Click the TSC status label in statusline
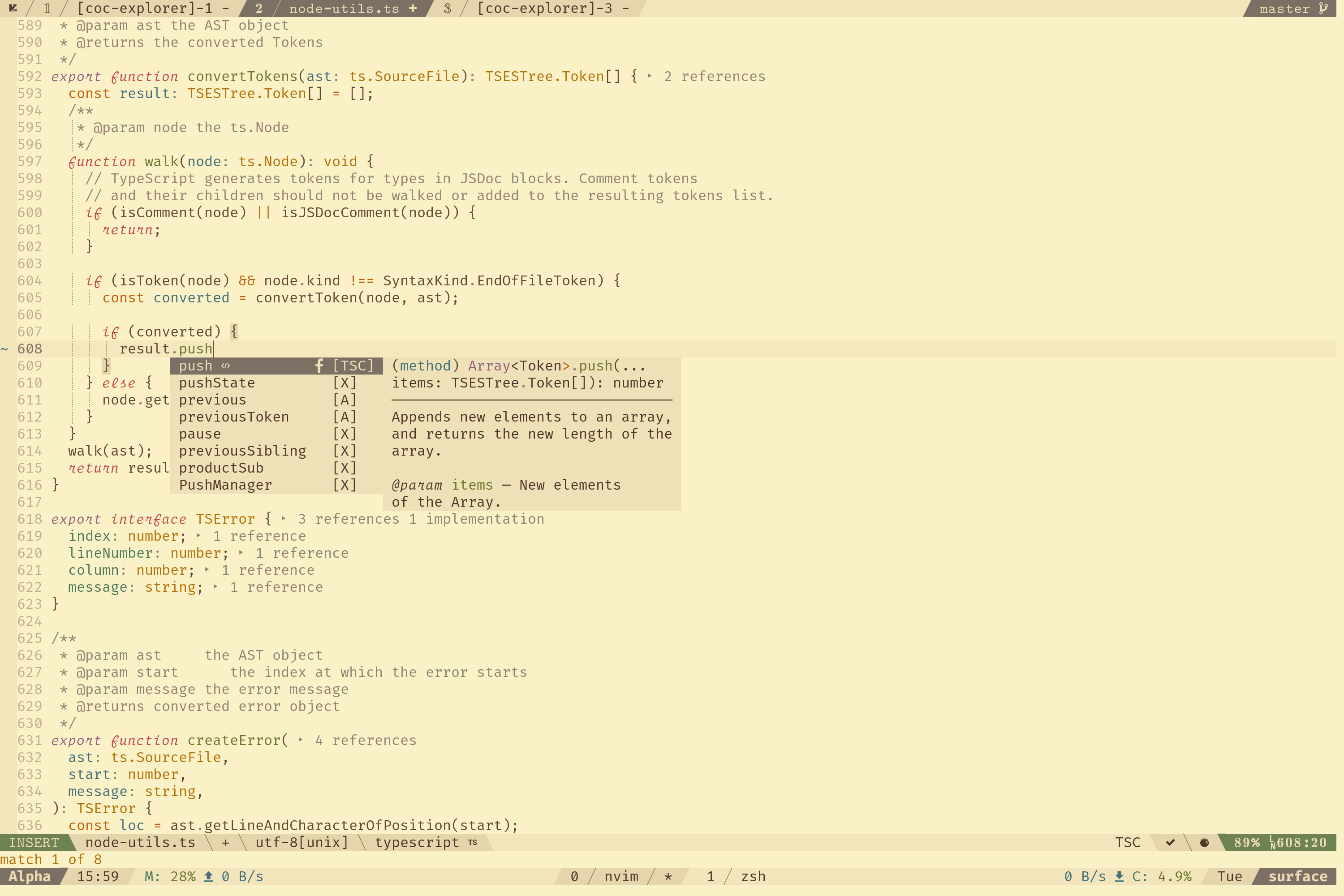The width and height of the screenshot is (1344, 896). click(x=1128, y=843)
